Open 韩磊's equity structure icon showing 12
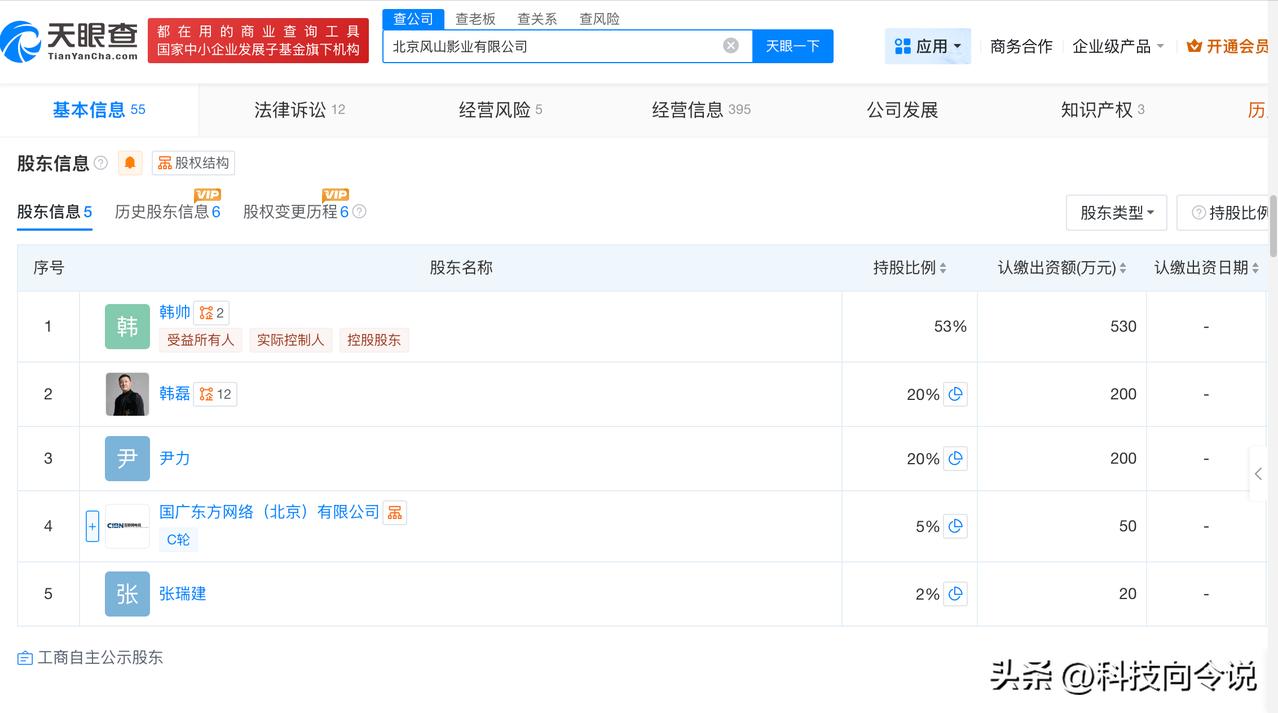The height and width of the screenshot is (713, 1278). tap(215, 394)
